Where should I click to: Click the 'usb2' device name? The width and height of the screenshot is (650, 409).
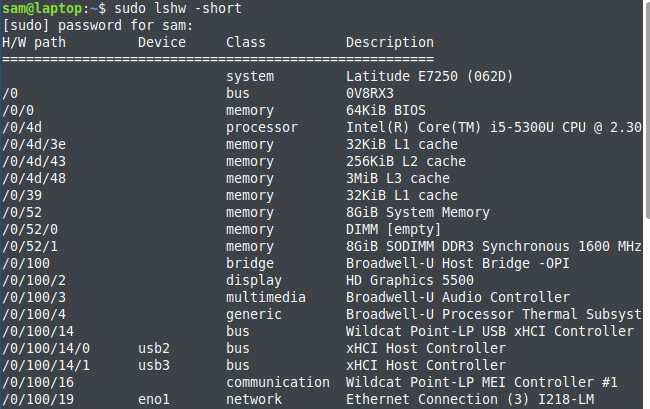point(154,349)
